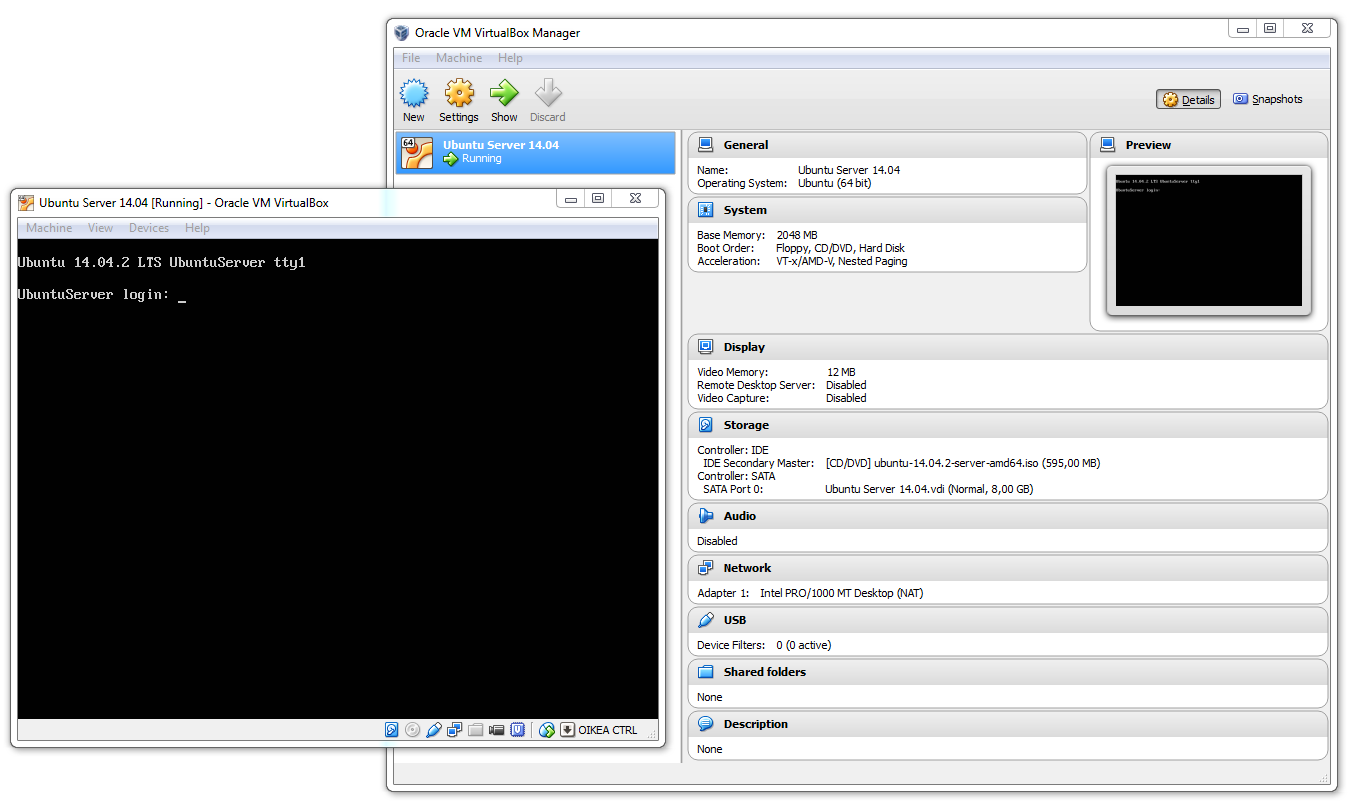Click shared folders icon in VM status bar
The image size is (1348, 805).
coord(476,730)
